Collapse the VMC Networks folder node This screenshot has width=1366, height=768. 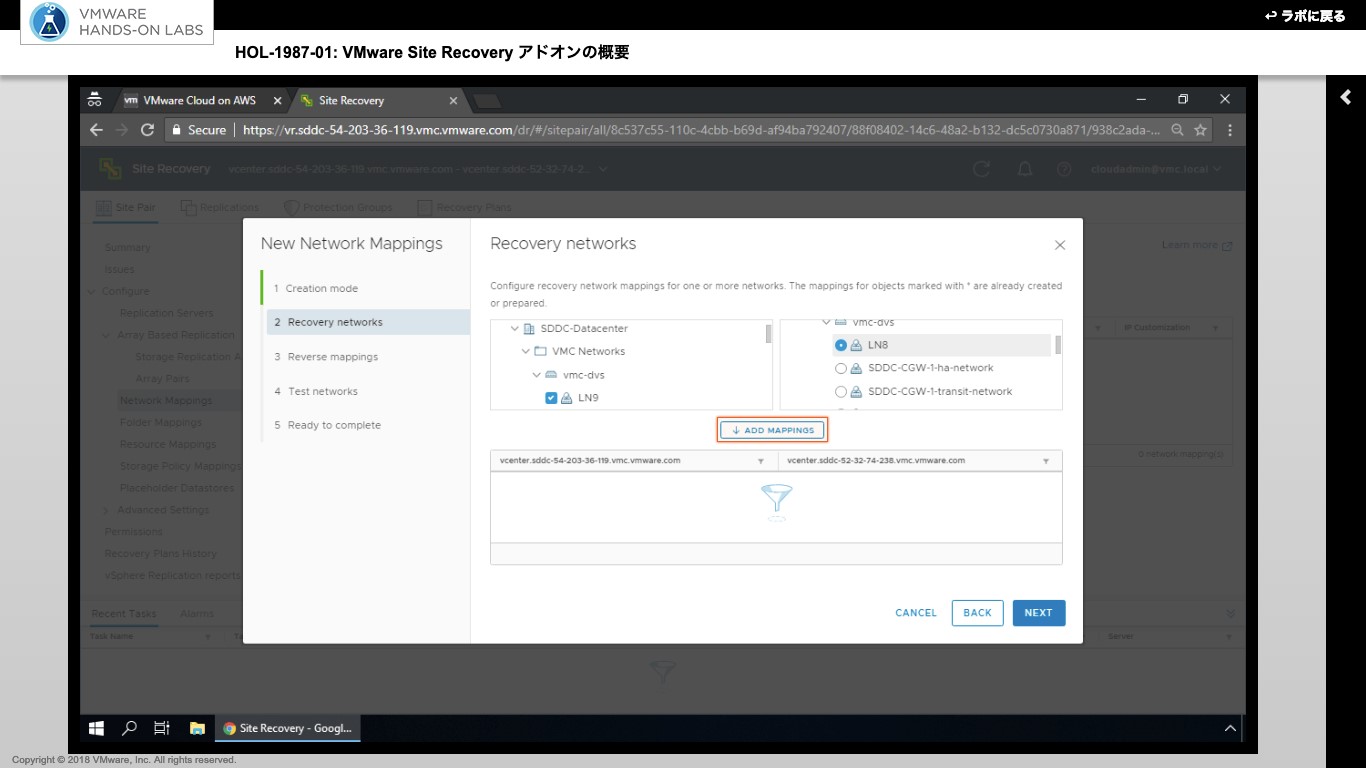click(x=526, y=352)
